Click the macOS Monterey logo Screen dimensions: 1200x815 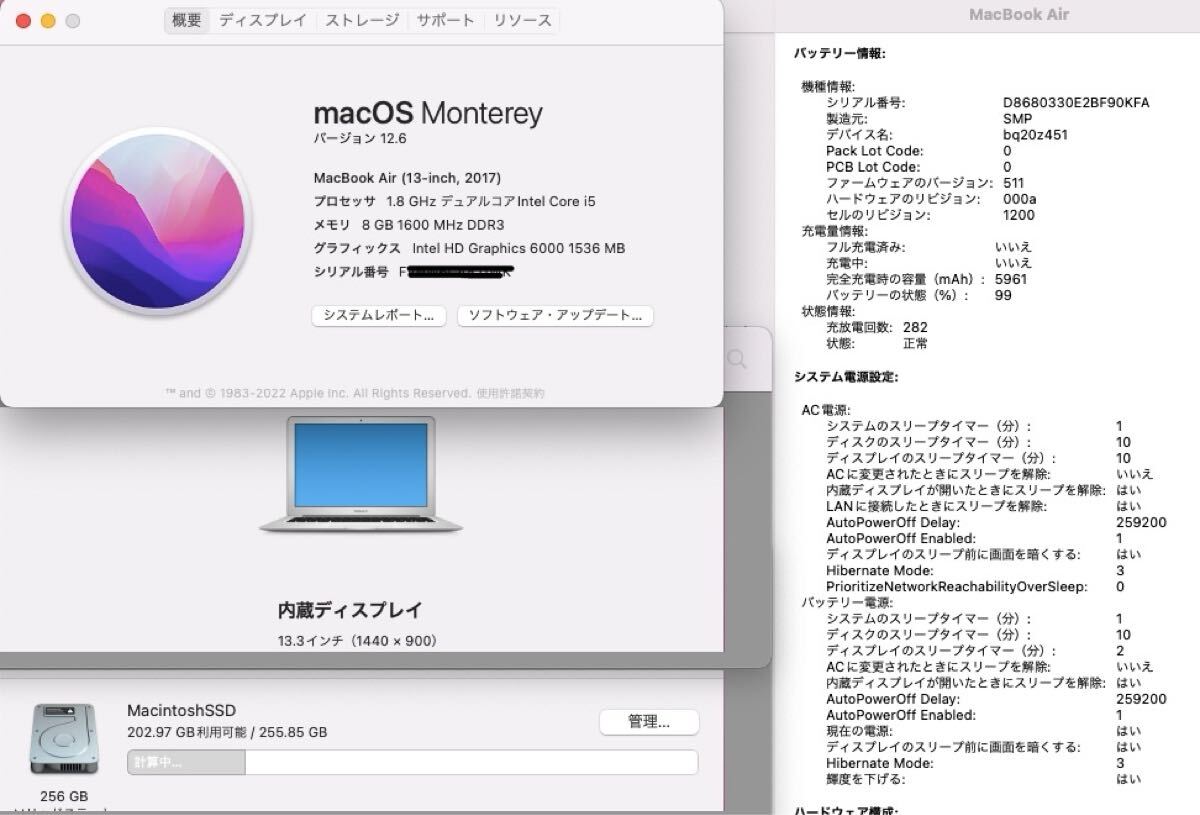(157, 220)
